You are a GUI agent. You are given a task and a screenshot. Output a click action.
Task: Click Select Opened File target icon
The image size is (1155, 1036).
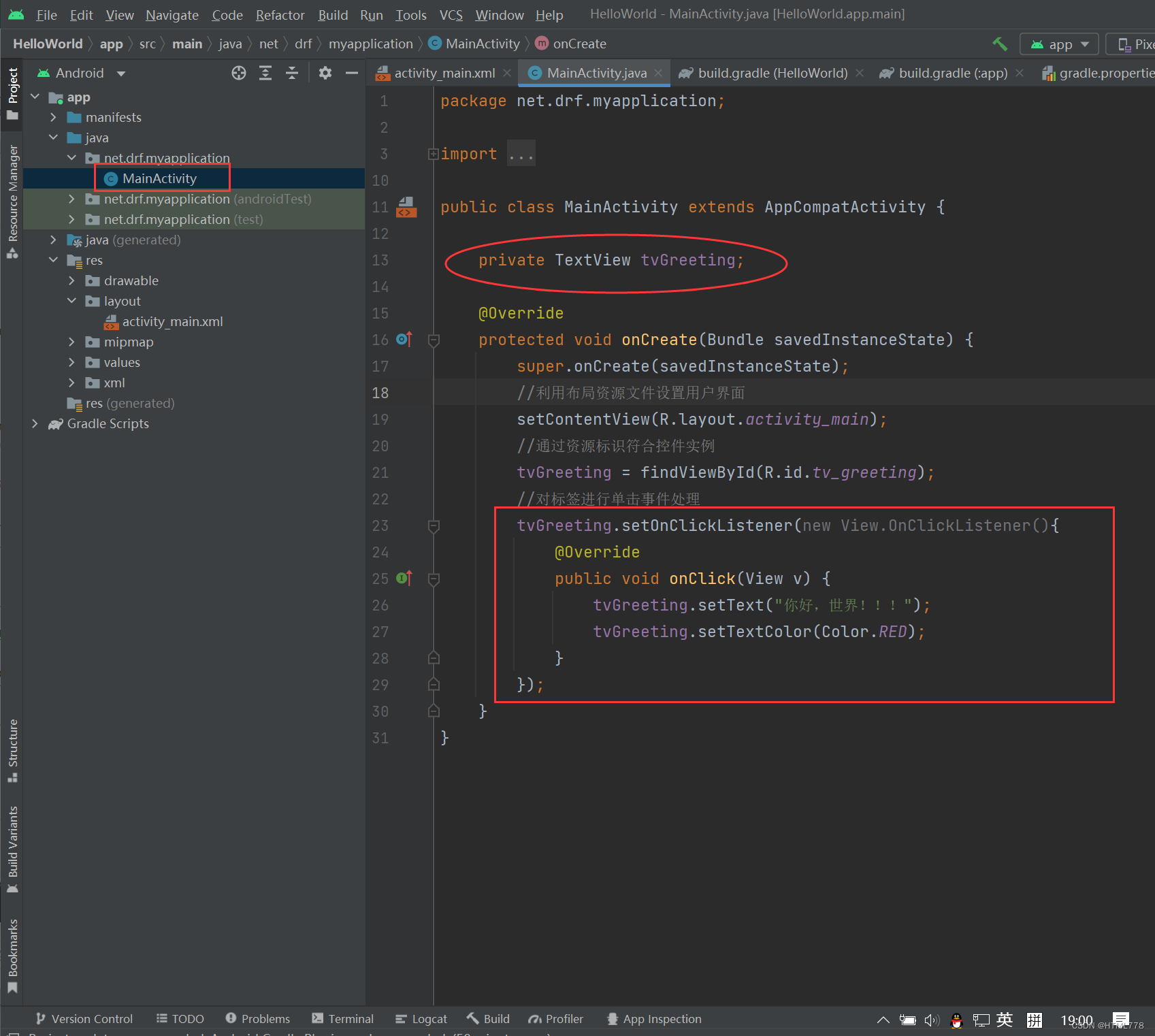coord(239,73)
